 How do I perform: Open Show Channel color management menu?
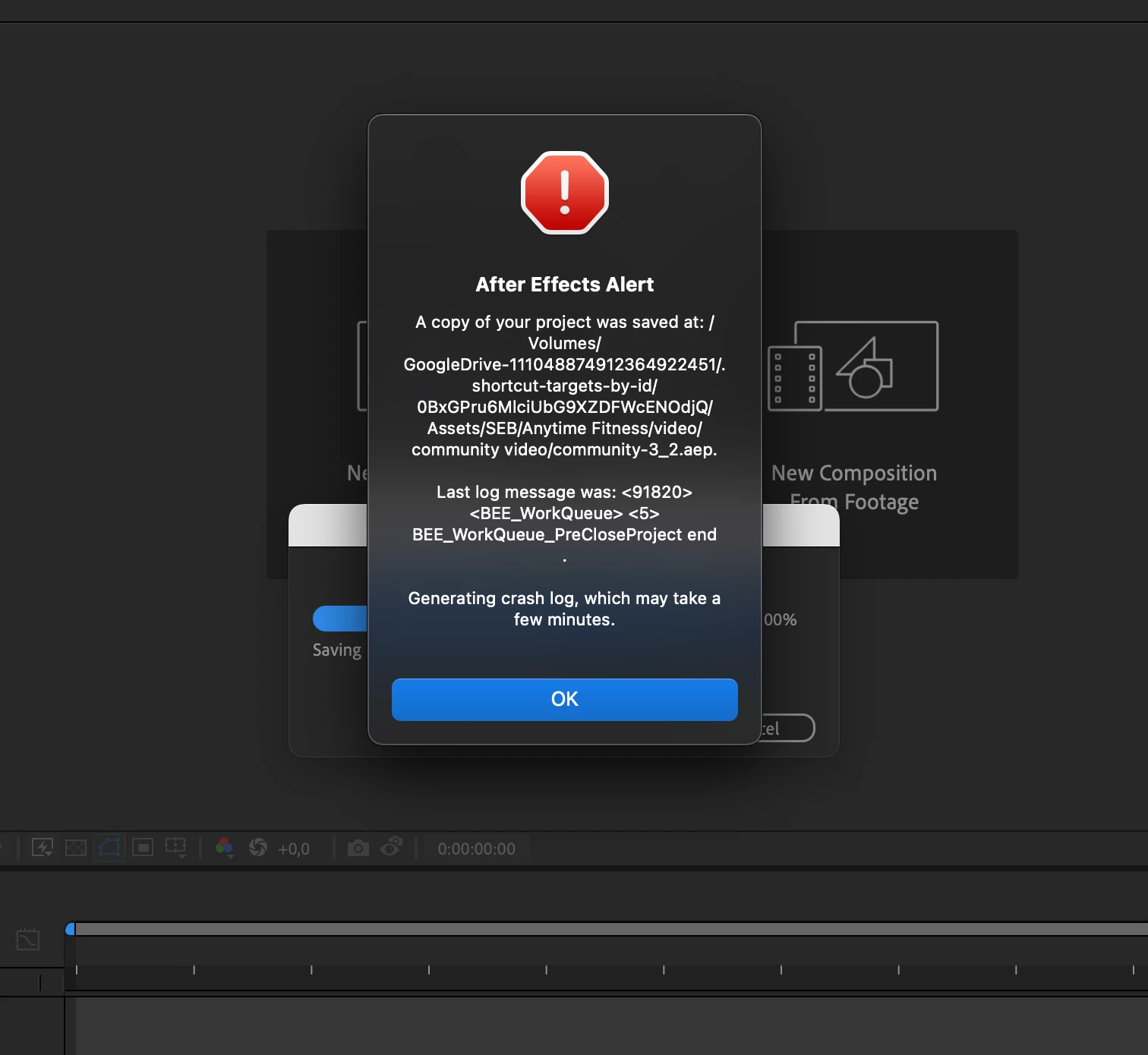click(x=225, y=848)
